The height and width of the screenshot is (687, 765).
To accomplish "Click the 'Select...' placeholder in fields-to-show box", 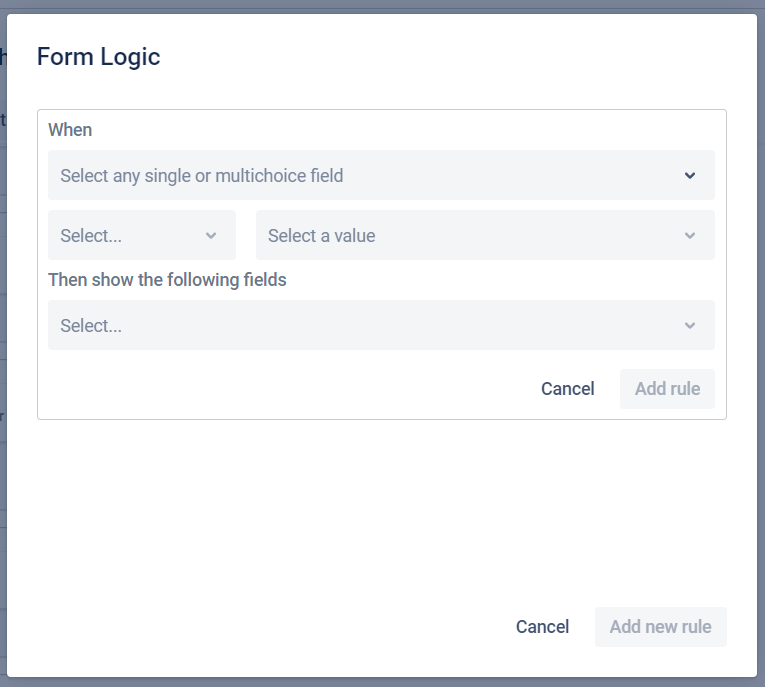I will click(x=91, y=326).
